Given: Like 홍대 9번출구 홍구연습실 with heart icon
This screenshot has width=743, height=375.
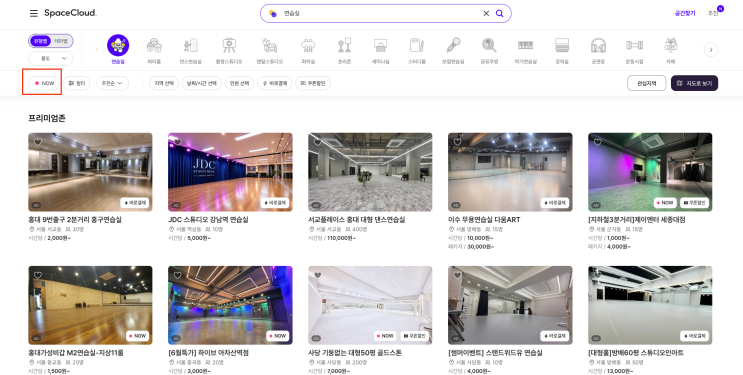Looking at the screenshot, I should [37, 142].
